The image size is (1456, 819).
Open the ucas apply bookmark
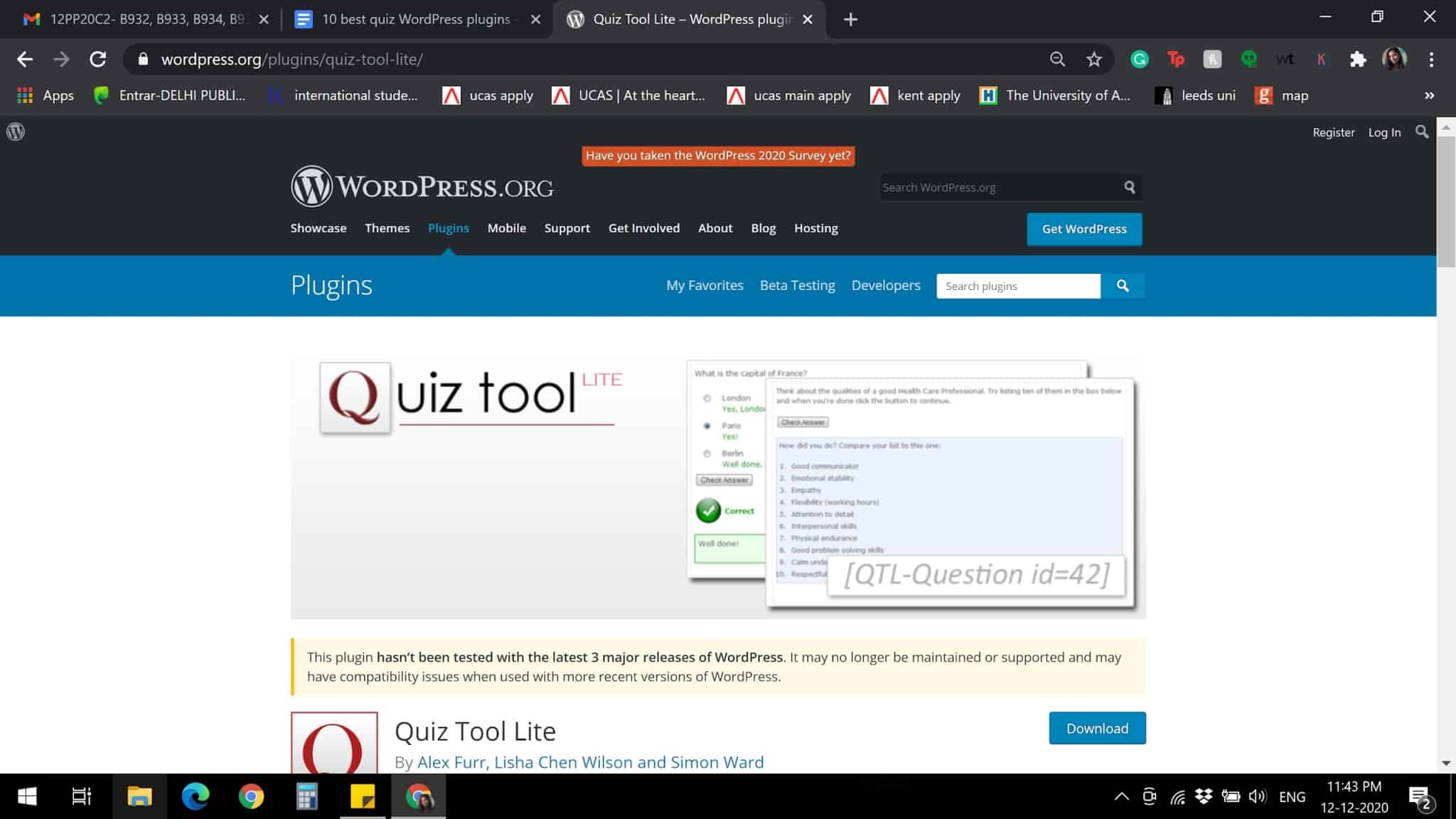click(x=488, y=95)
